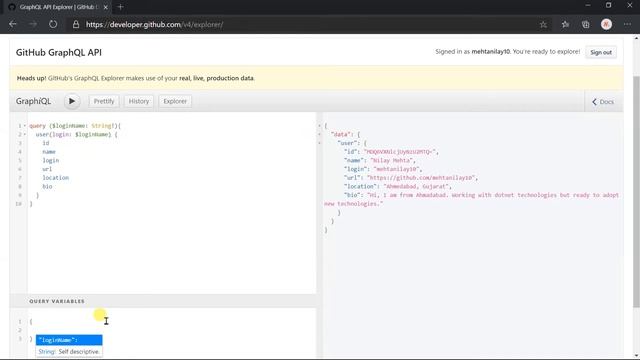640x360 pixels.
Task: Click github.com url value in results
Action: 420,178
